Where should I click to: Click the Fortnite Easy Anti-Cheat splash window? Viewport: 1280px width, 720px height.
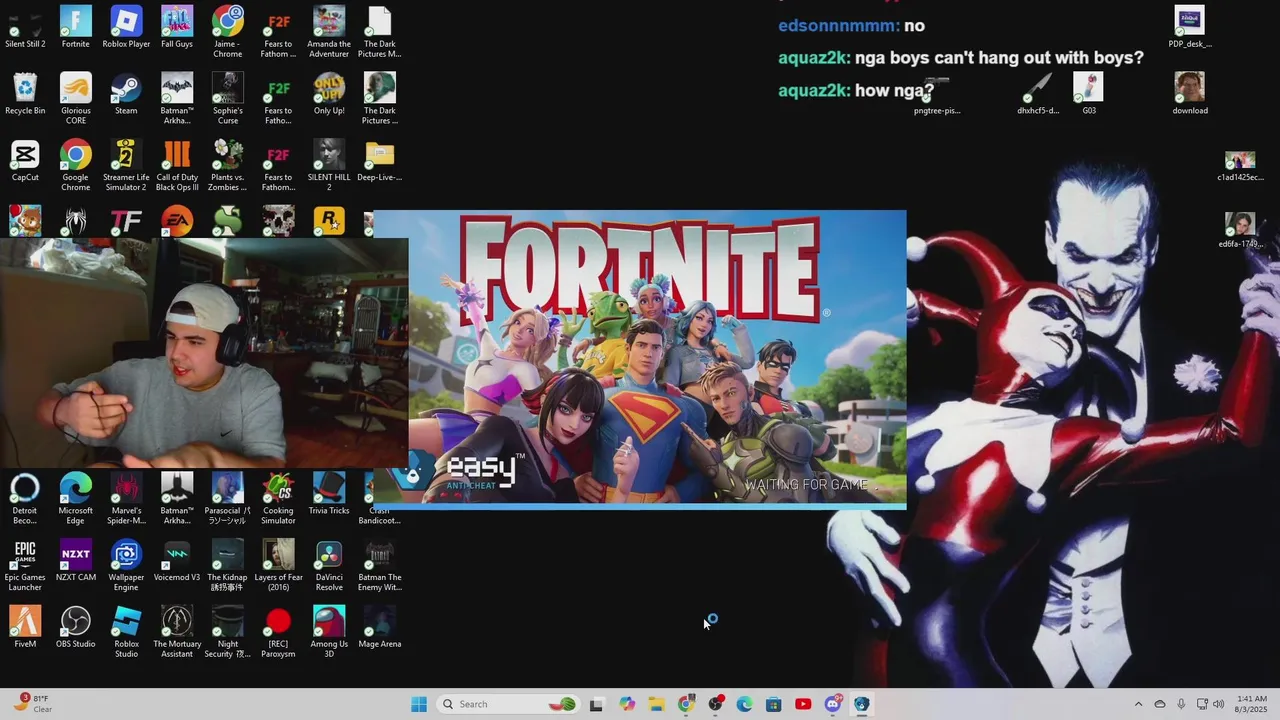(x=640, y=358)
